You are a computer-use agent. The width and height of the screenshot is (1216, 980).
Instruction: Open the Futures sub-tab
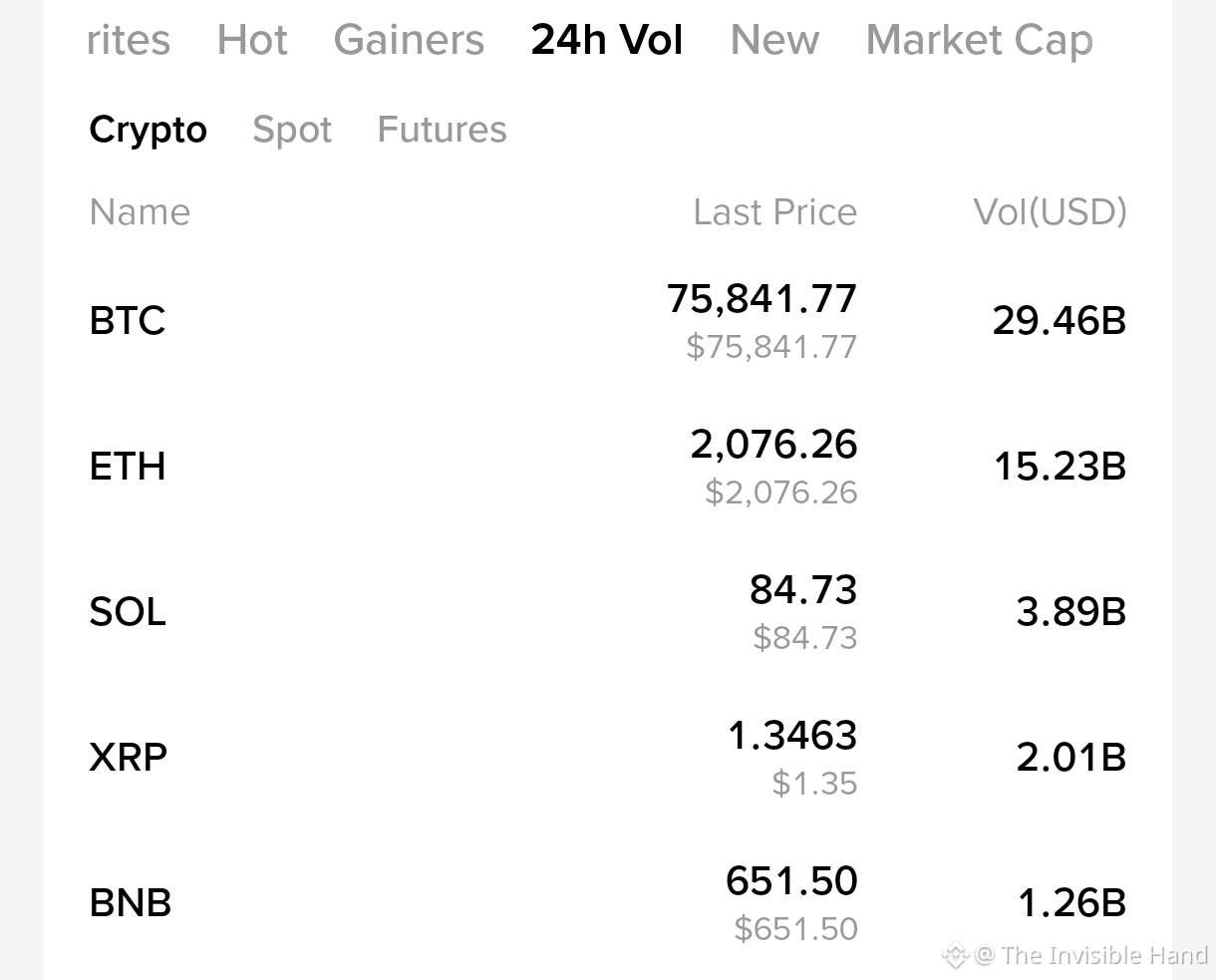tap(442, 130)
